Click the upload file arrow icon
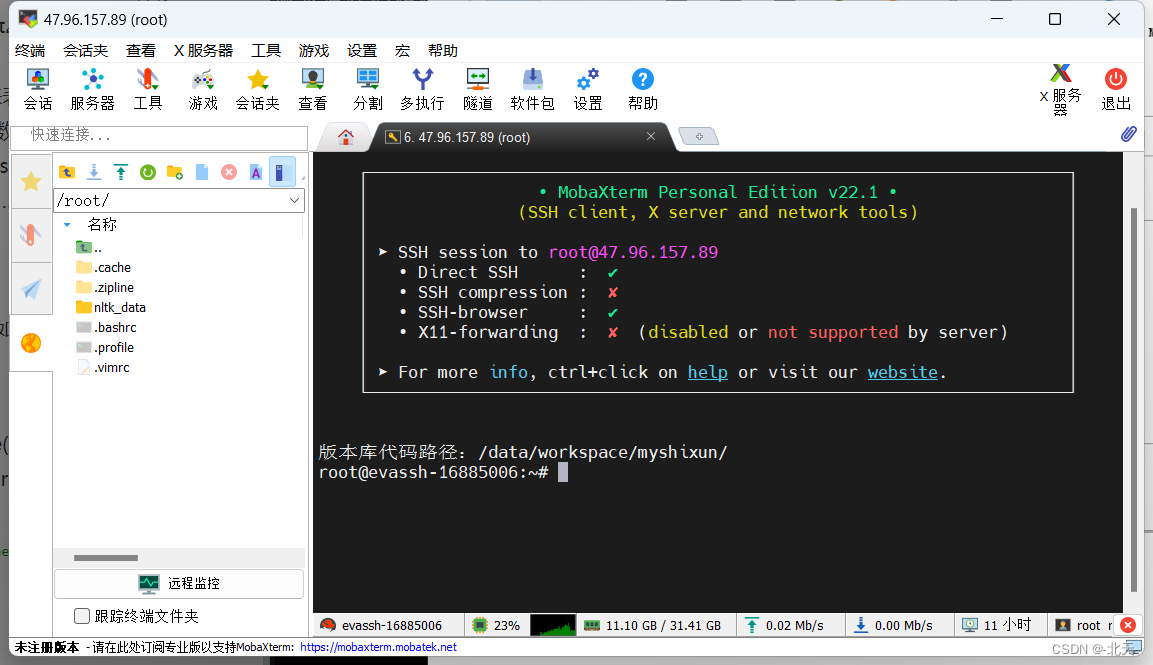This screenshot has width=1153, height=665. tap(121, 172)
